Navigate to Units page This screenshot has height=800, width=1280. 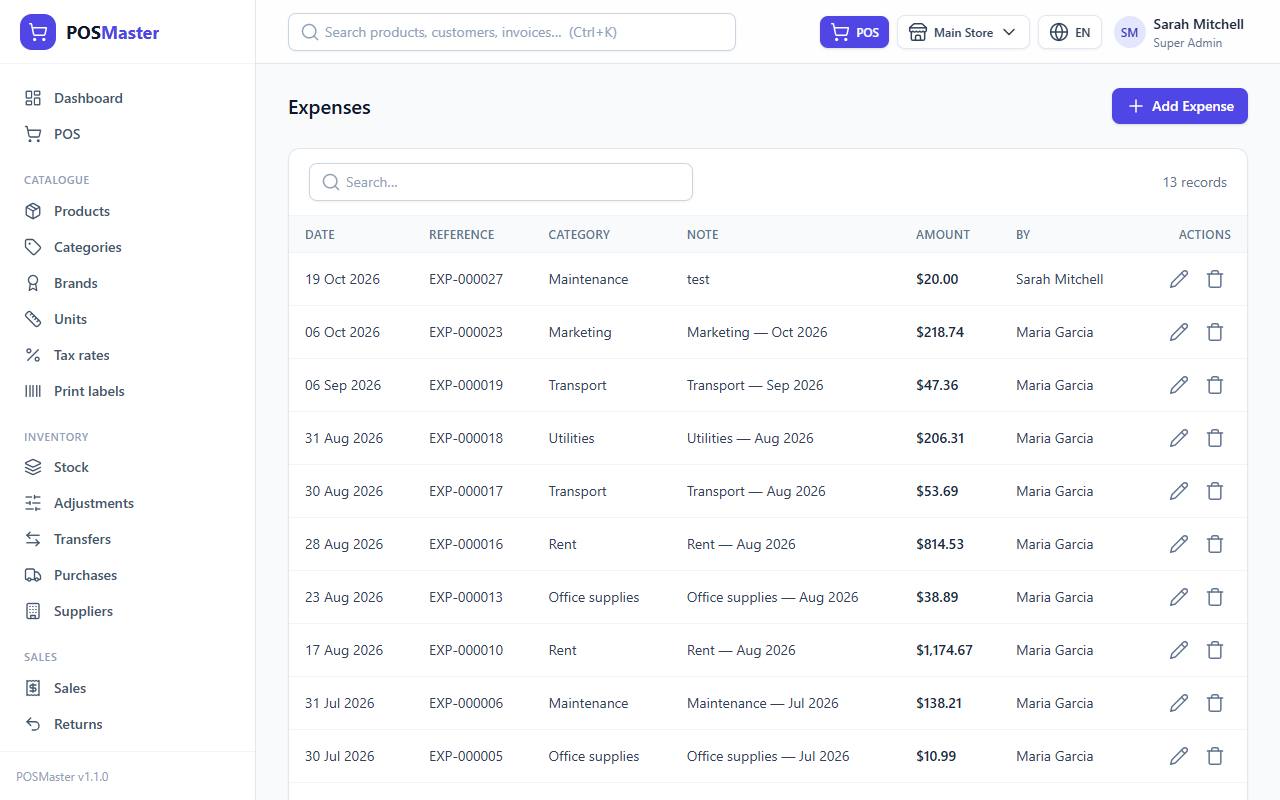127,319
